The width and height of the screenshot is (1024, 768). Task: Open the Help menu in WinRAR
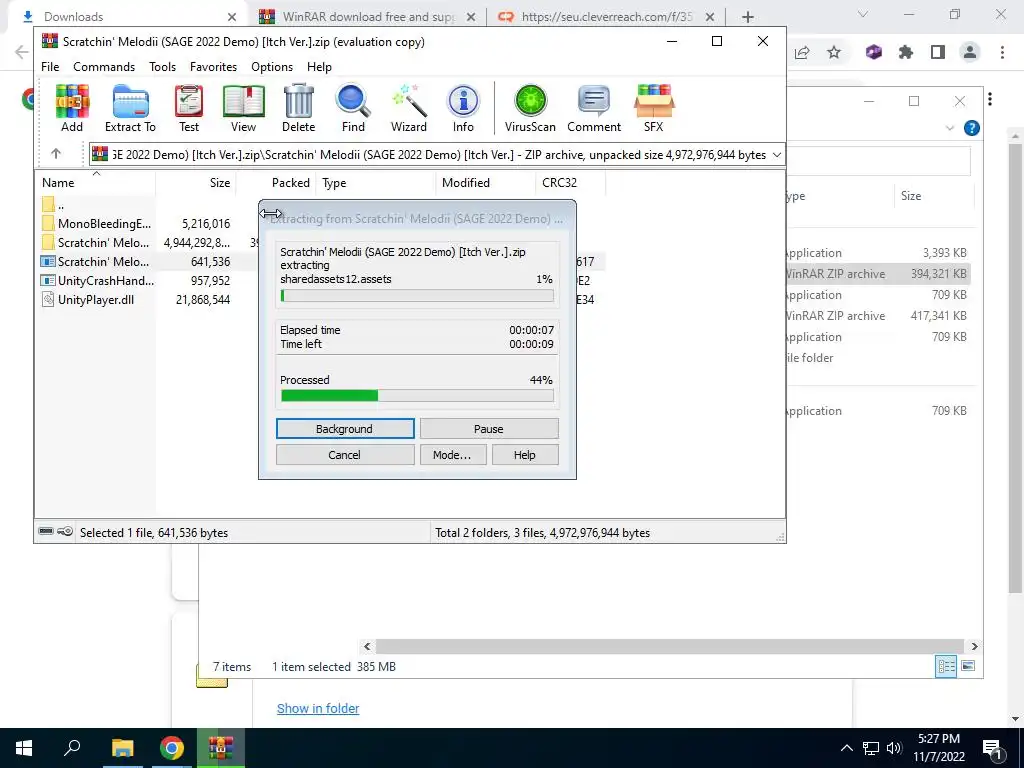point(319,67)
